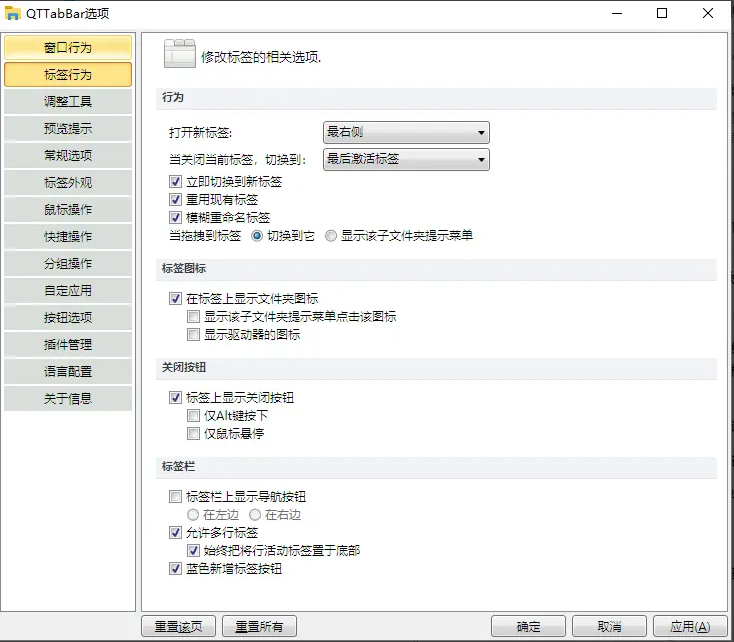Viewport: 734px width, 642px height.
Task: Enable 显示驱动器的图标 checkbox
Action: coord(193,334)
